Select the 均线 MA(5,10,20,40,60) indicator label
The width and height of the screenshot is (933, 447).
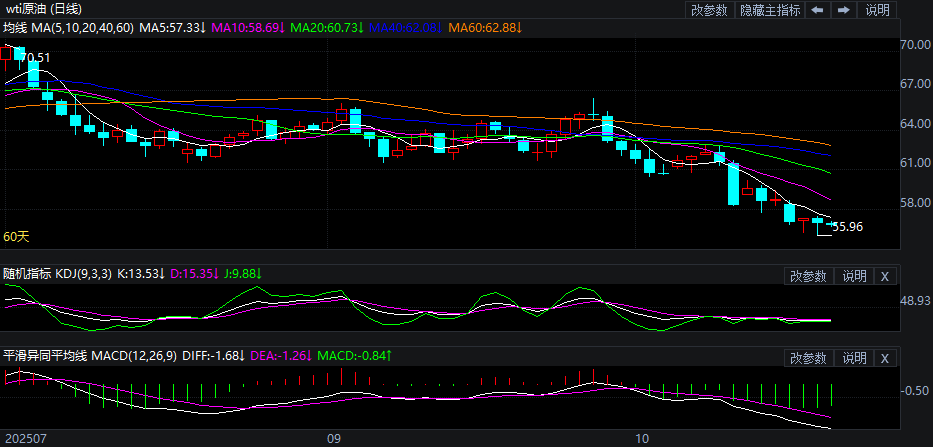tap(68, 27)
